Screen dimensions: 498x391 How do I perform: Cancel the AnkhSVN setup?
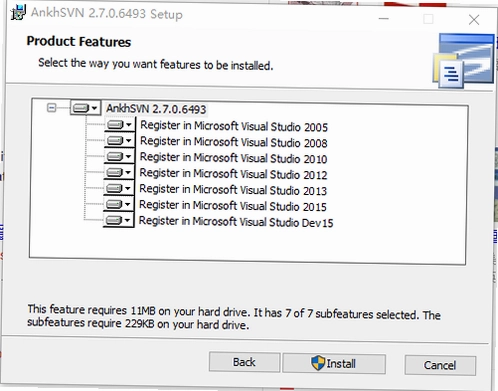[440, 365]
